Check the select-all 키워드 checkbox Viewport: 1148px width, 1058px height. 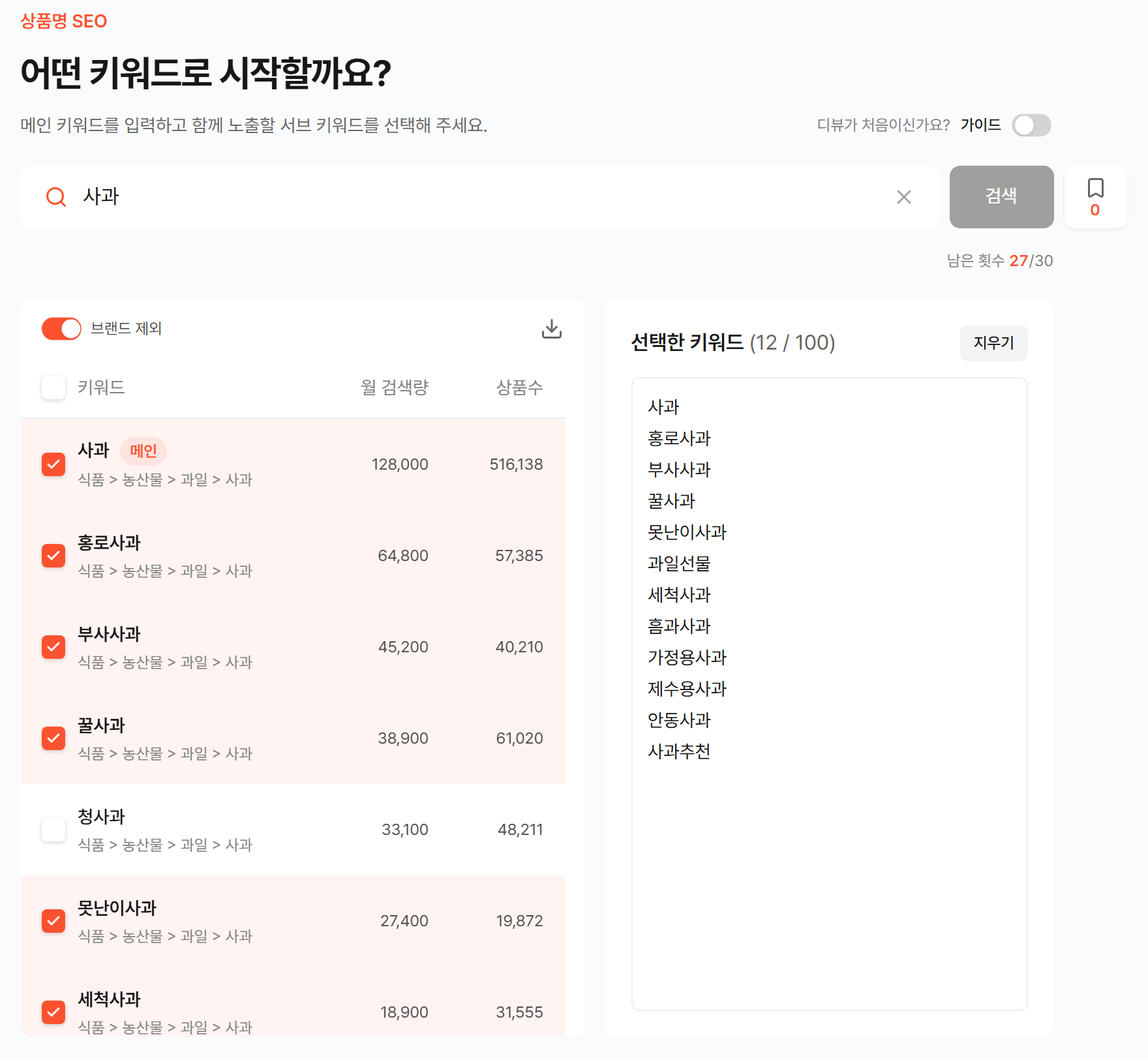53,387
